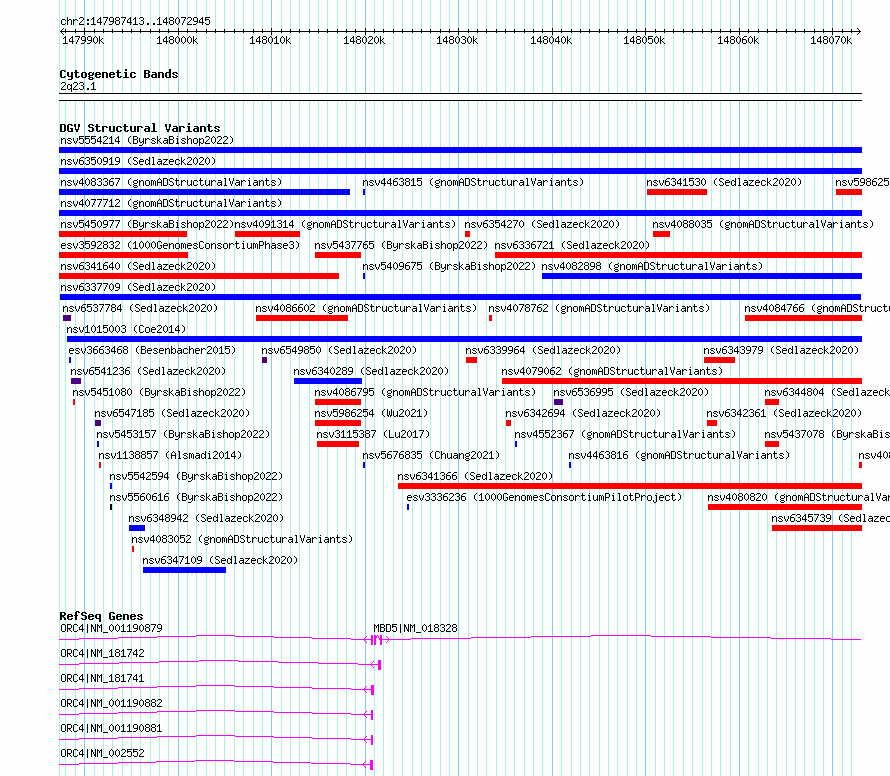Select the nsv4083052 gnomAD variant label
This screenshot has width=890, height=776.
242,539
